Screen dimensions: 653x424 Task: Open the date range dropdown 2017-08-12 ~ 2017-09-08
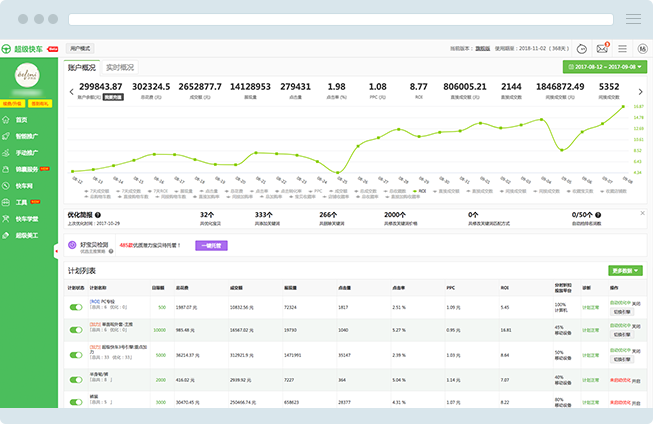tap(603, 68)
